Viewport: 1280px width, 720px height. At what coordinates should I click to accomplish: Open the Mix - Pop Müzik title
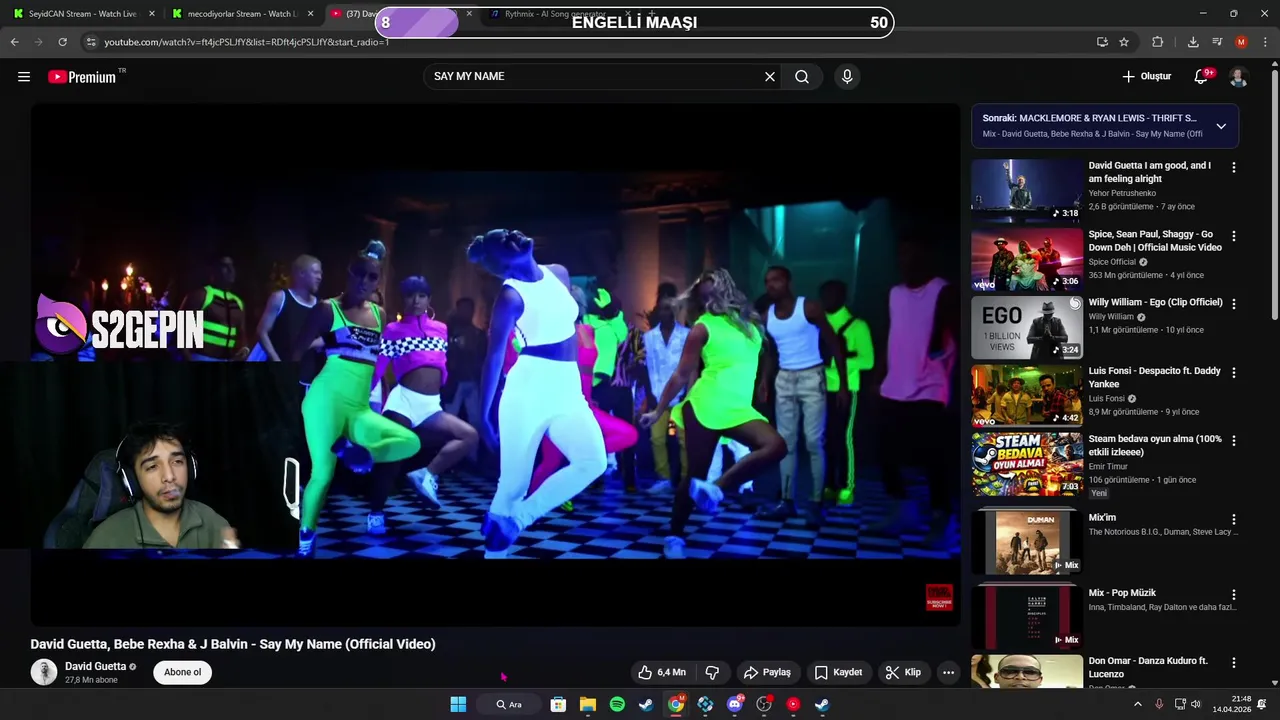[x=1122, y=593]
